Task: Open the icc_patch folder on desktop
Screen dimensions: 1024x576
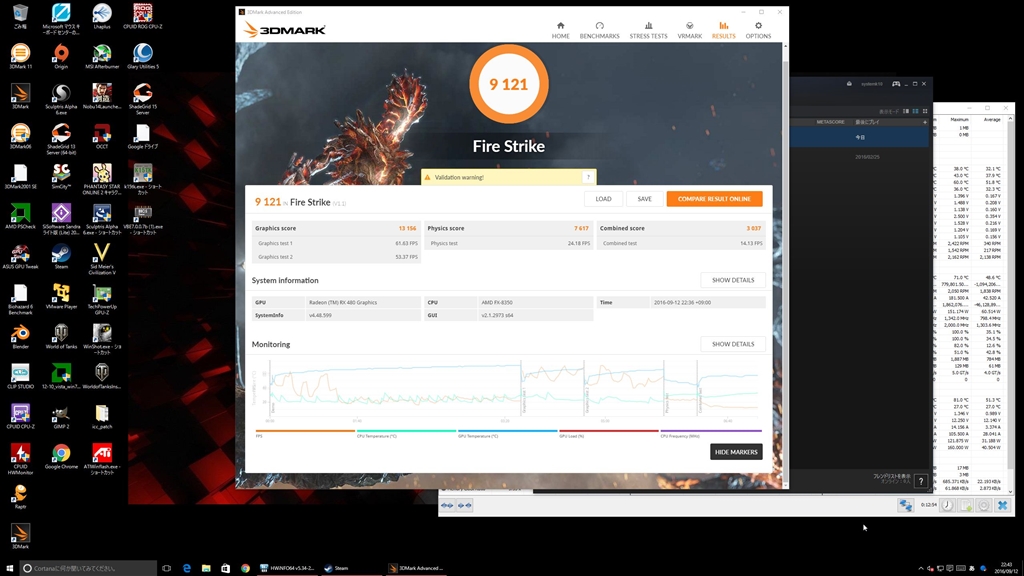Action: (102, 416)
